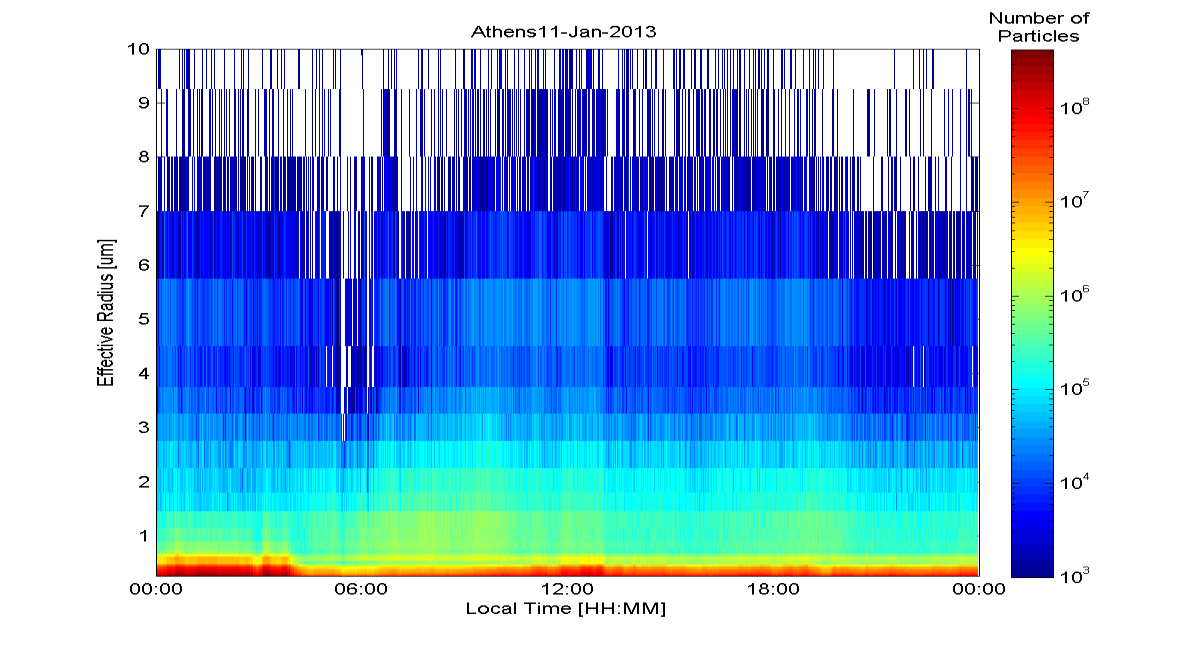Viewport: 1201px width, 647px height.
Task: Click the colorbar label 10^5
Action: tap(1073, 389)
